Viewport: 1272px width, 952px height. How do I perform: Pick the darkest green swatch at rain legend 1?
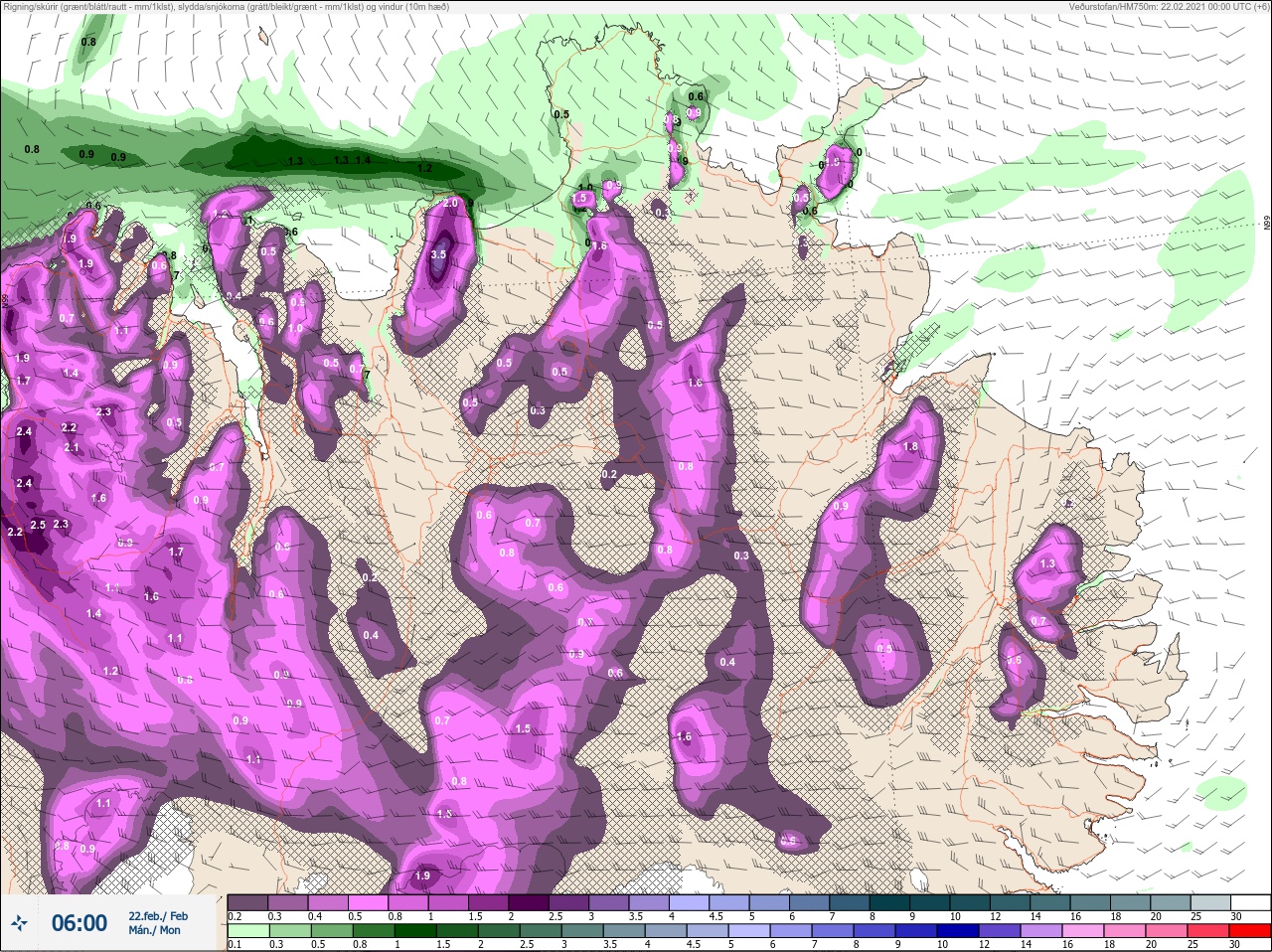tap(415, 931)
